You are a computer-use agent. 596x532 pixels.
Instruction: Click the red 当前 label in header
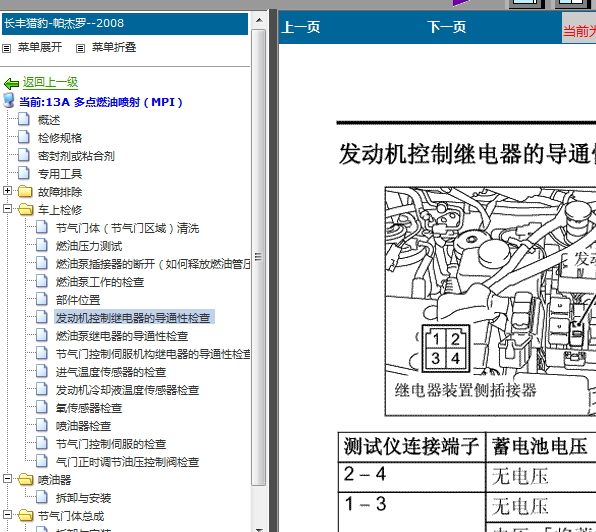click(579, 30)
